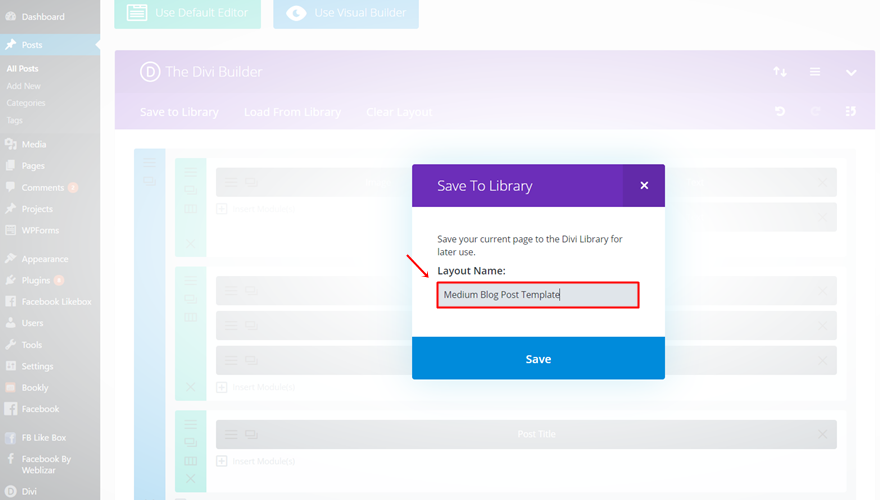Click the history icon in Divi Builder
The image size is (880, 500).
[x=851, y=111]
